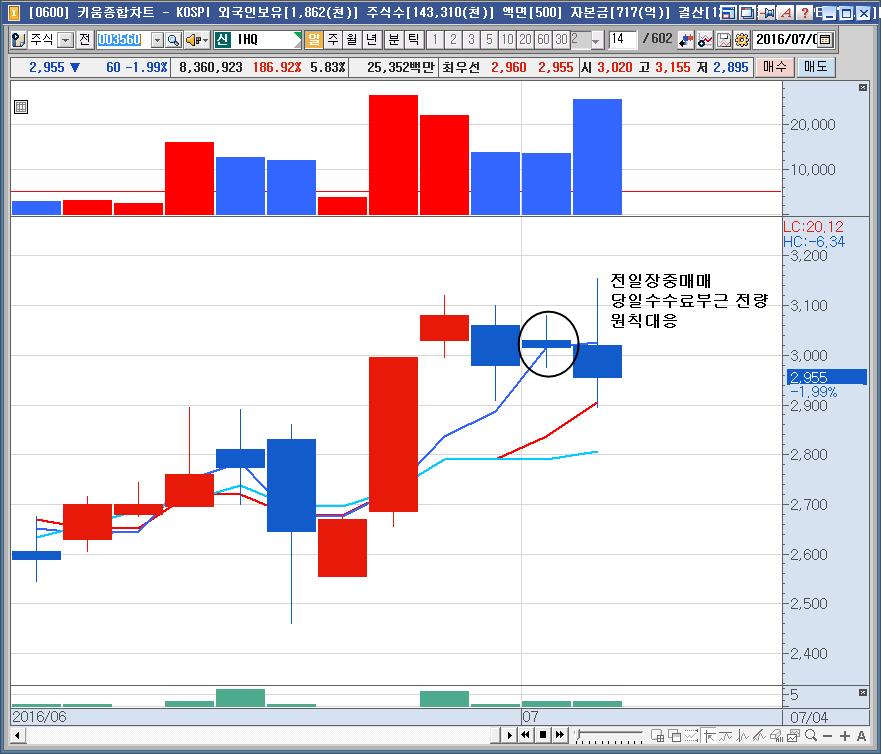Select the 2 interval button

(453, 40)
